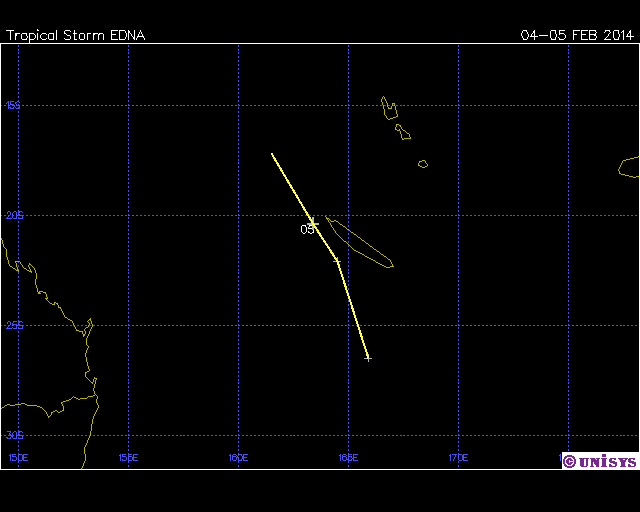Viewport: 640px width, 512px height.
Task: Click the 25S latitude label
Action: click(x=12, y=325)
